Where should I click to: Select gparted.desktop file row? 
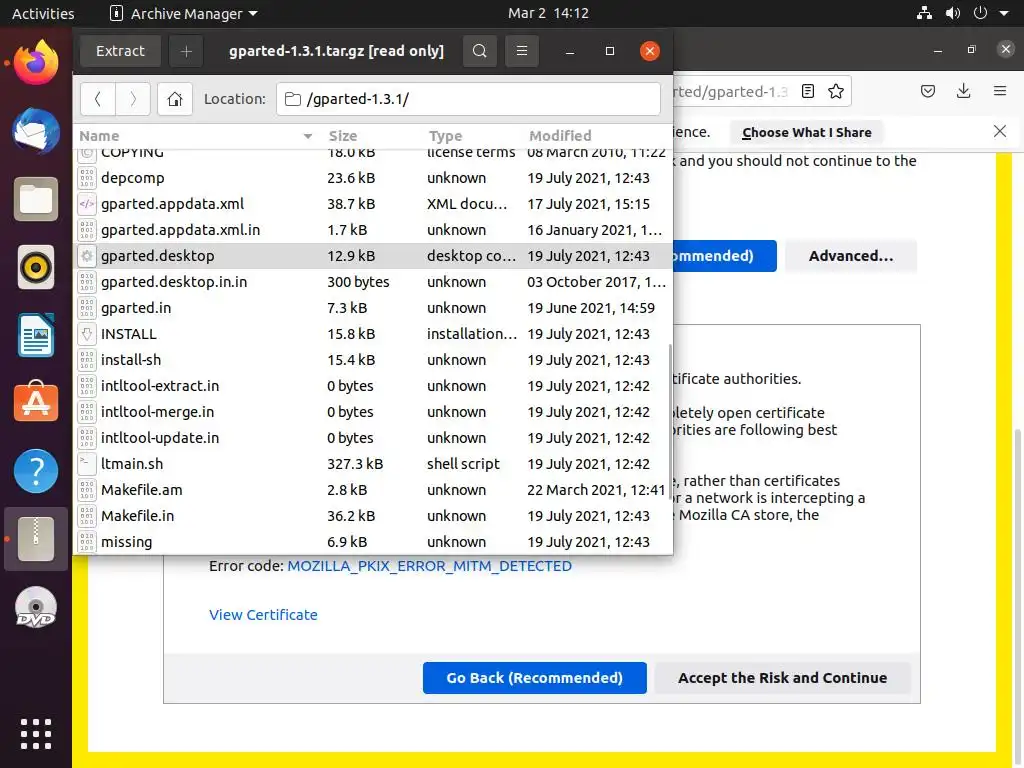click(373, 256)
